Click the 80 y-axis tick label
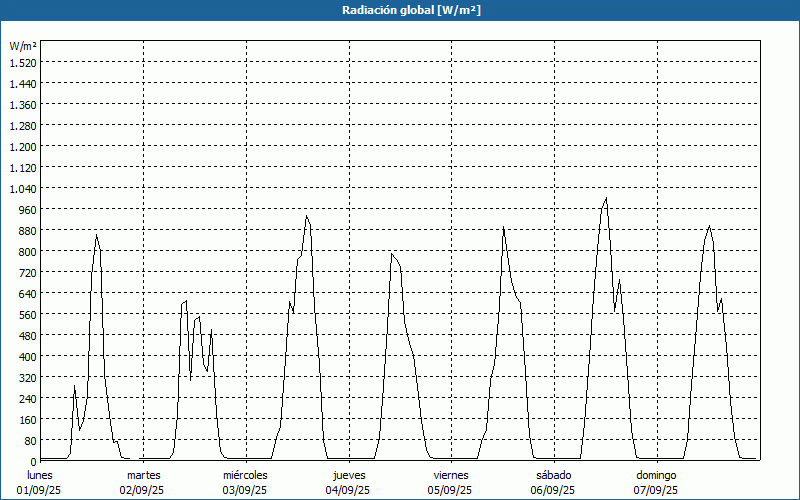Screen dimensions: 800x500 (x=29, y=440)
